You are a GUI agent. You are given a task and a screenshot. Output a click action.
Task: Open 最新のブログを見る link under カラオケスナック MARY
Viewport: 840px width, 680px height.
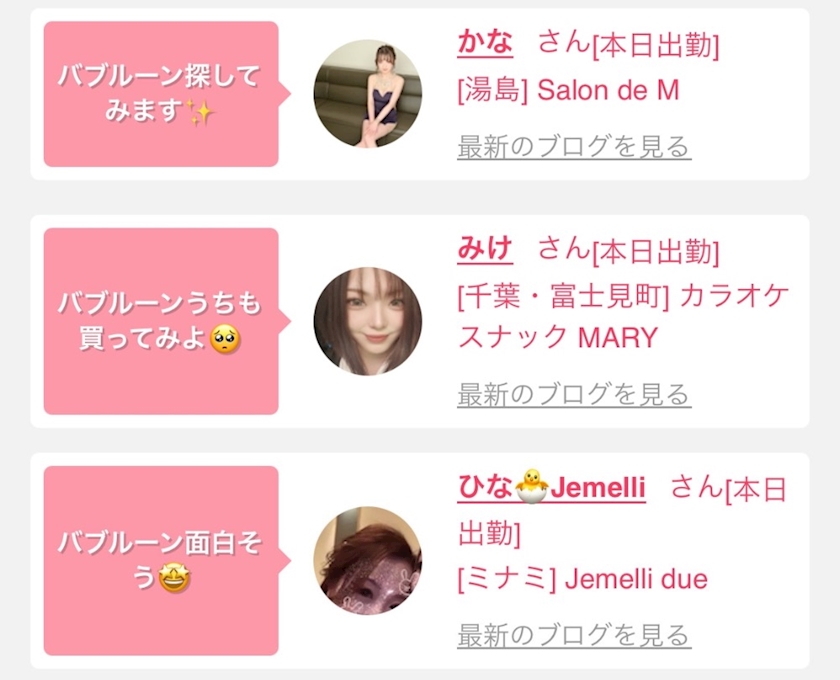coord(574,394)
